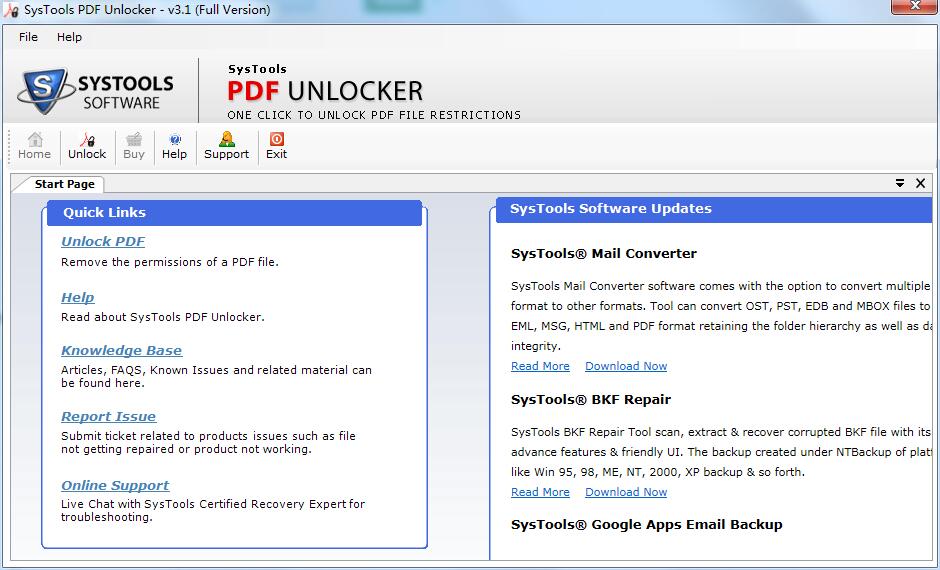Click the red Exit power icon
This screenshot has height=570, width=940.
point(276,139)
